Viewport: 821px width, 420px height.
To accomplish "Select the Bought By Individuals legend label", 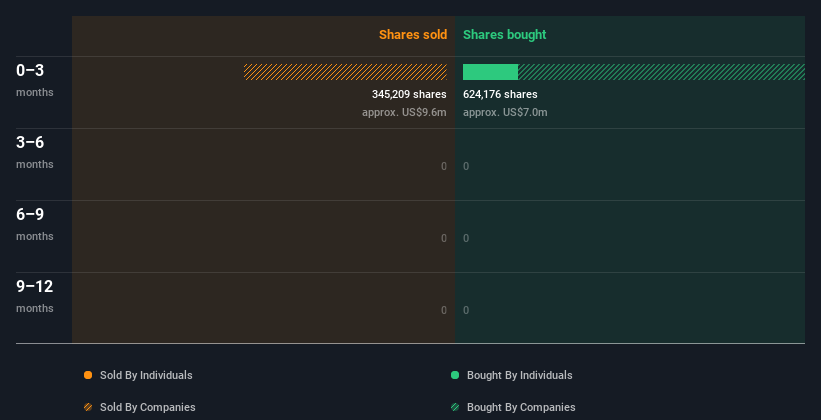I will pyautogui.click(x=519, y=375).
